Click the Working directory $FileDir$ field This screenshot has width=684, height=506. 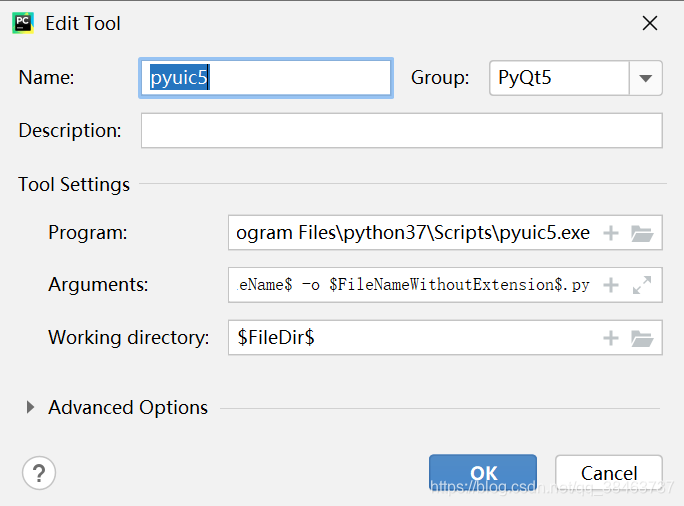(412, 338)
